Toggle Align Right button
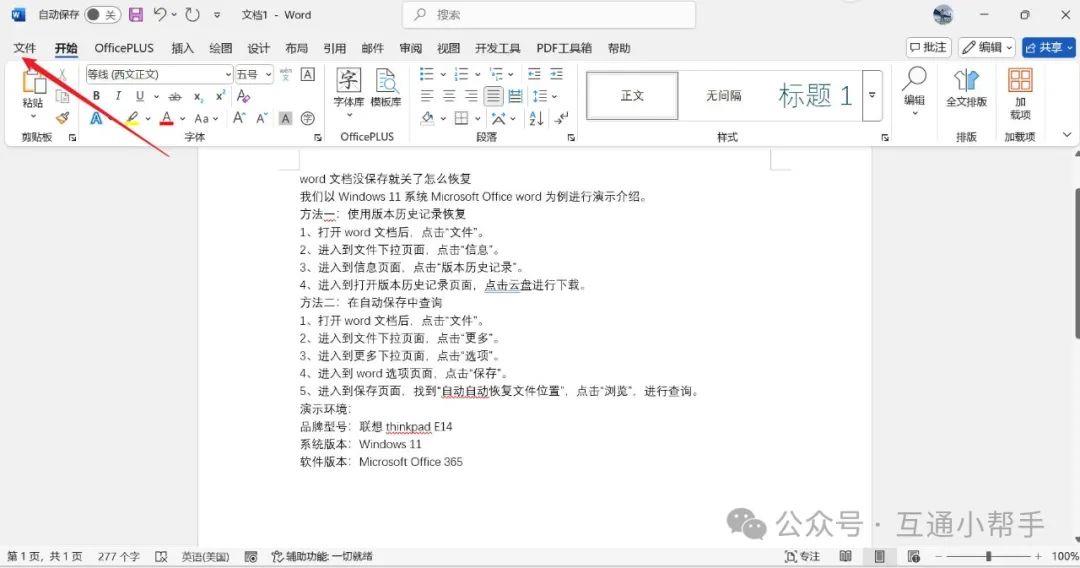This screenshot has height=568, width=1080. [x=471, y=96]
